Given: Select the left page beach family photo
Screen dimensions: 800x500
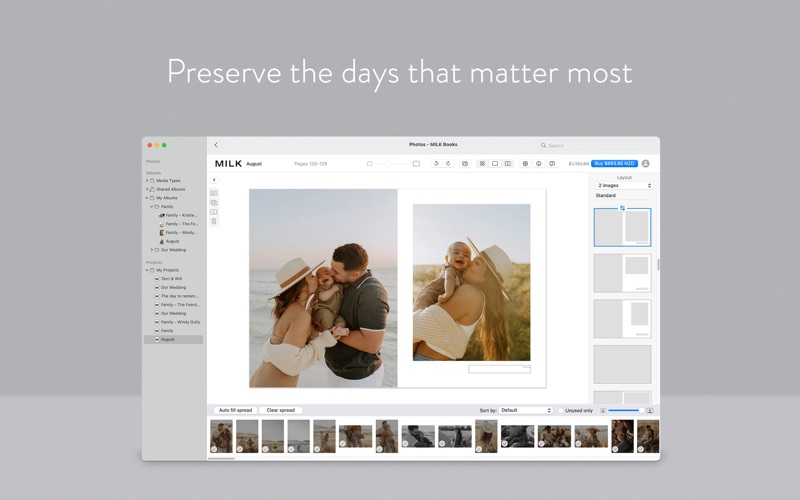Looking at the screenshot, I should tap(323, 288).
